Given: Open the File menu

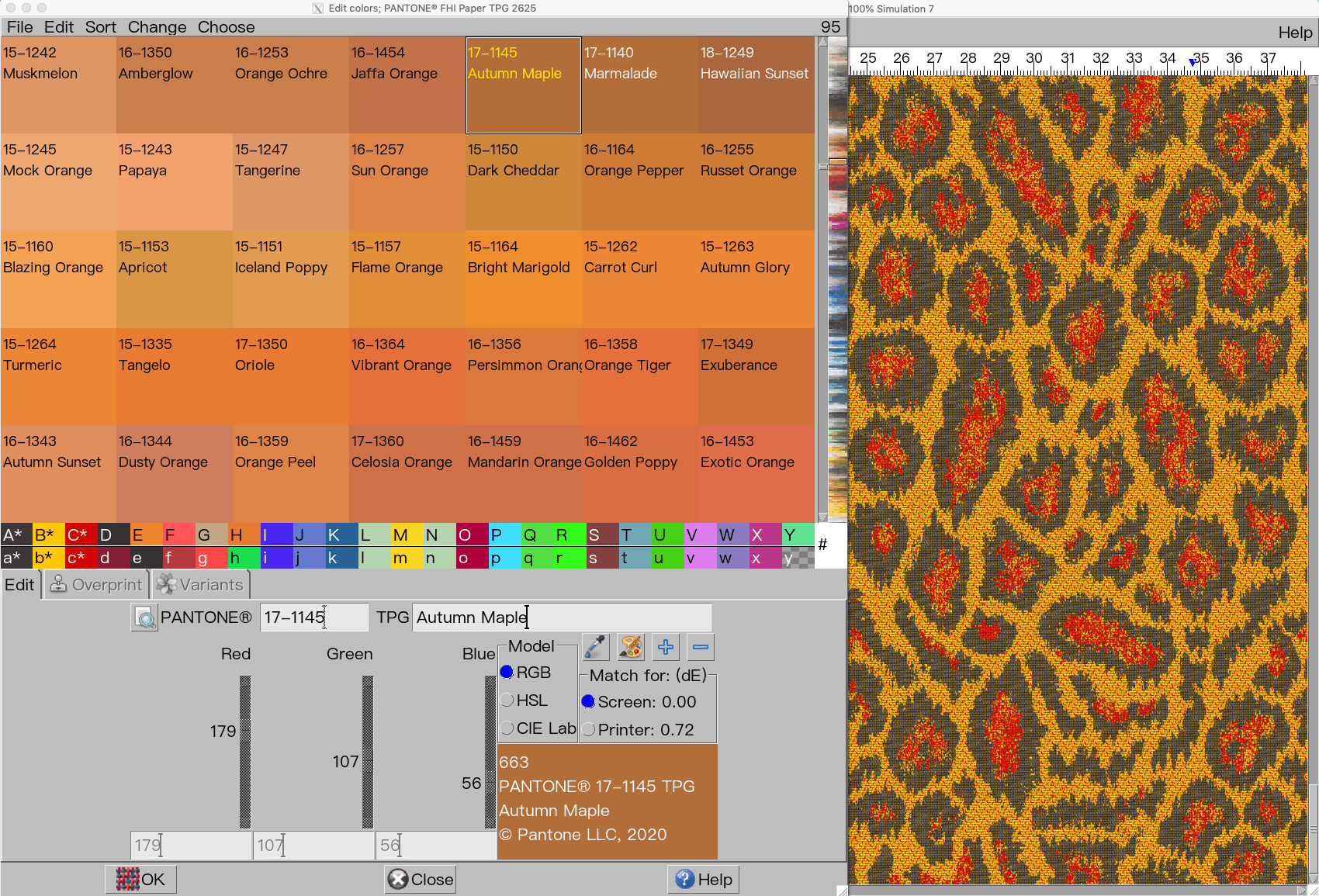Looking at the screenshot, I should tap(19, 27).
